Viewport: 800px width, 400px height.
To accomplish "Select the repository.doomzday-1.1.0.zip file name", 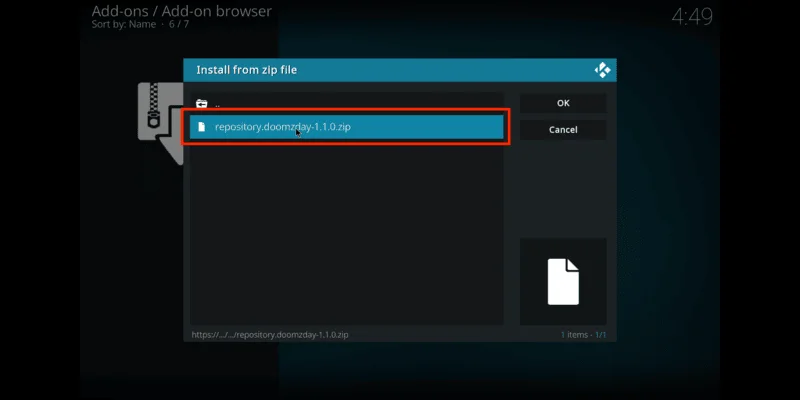I will (x=282, y=127).
